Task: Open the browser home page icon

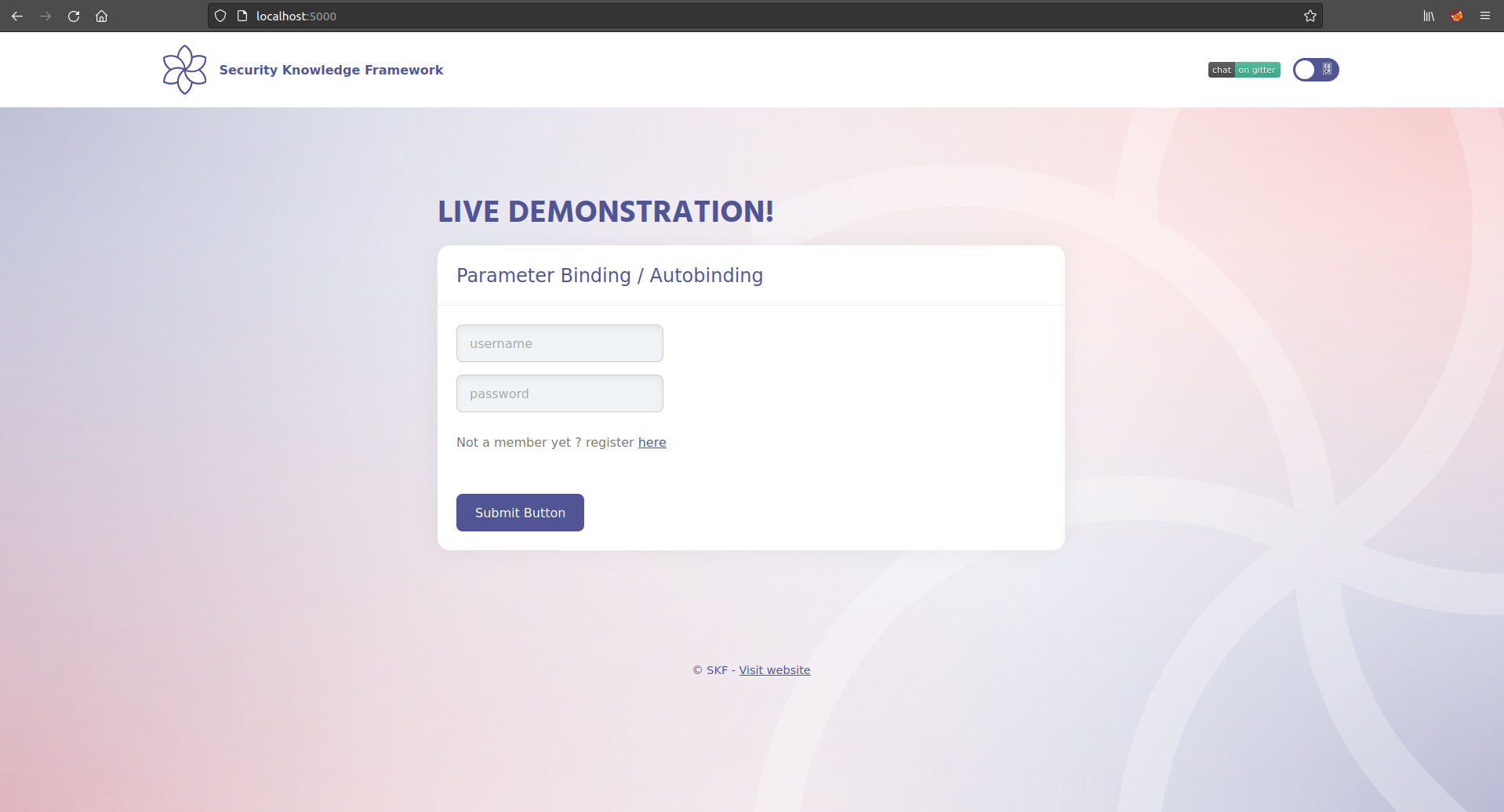Action: pyautogui.click(x=102, y=16)
